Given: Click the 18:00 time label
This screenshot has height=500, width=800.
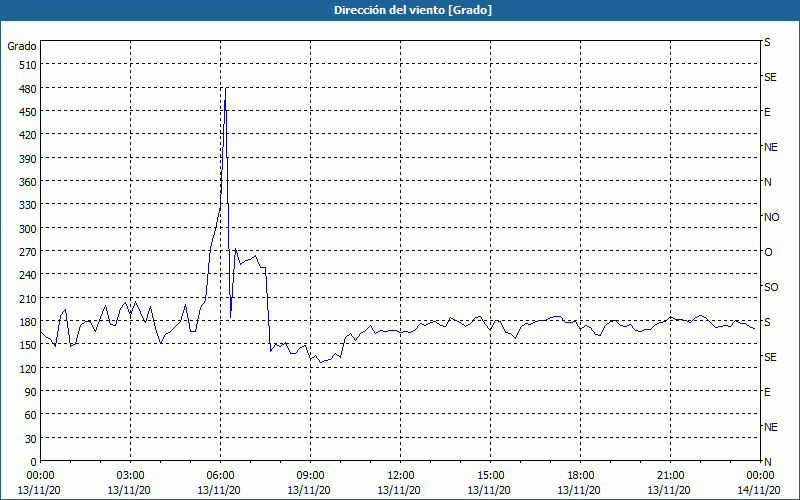Looking at the screenshot, I should coord(580,476).
